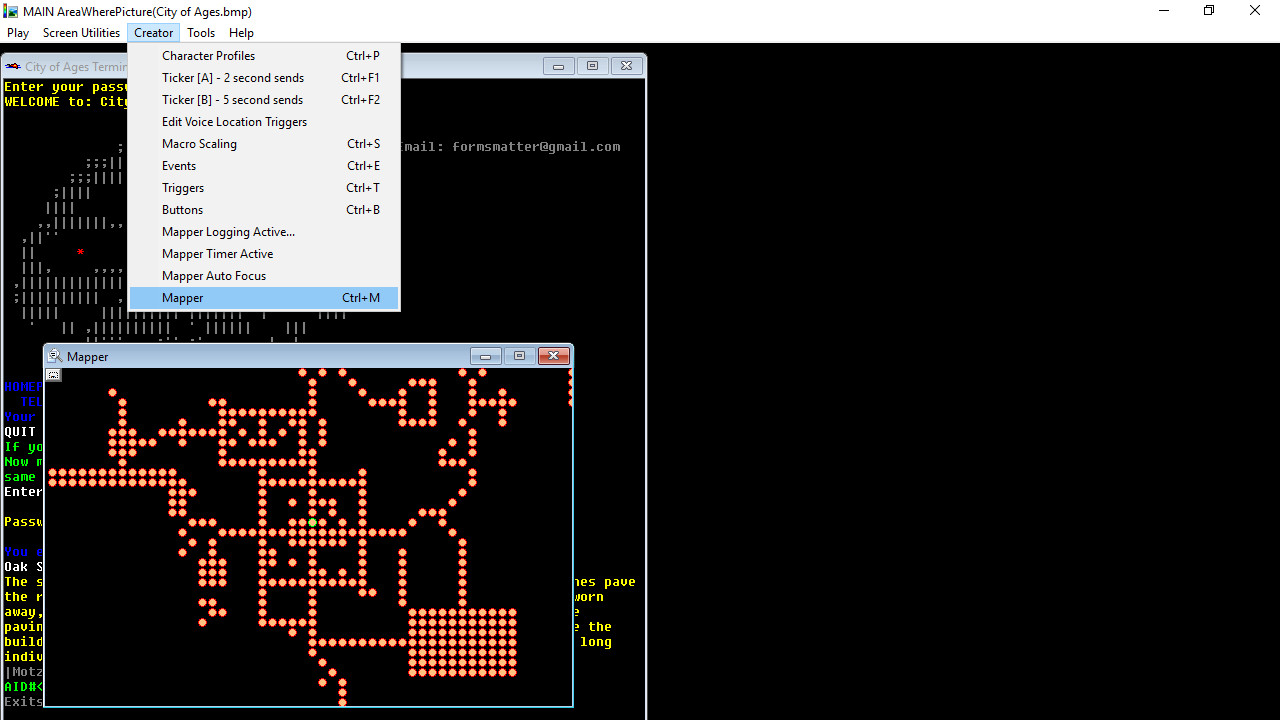
Task: Open the Screen Utilities menu
Action: pyautogui.click(x=81, y=32)
